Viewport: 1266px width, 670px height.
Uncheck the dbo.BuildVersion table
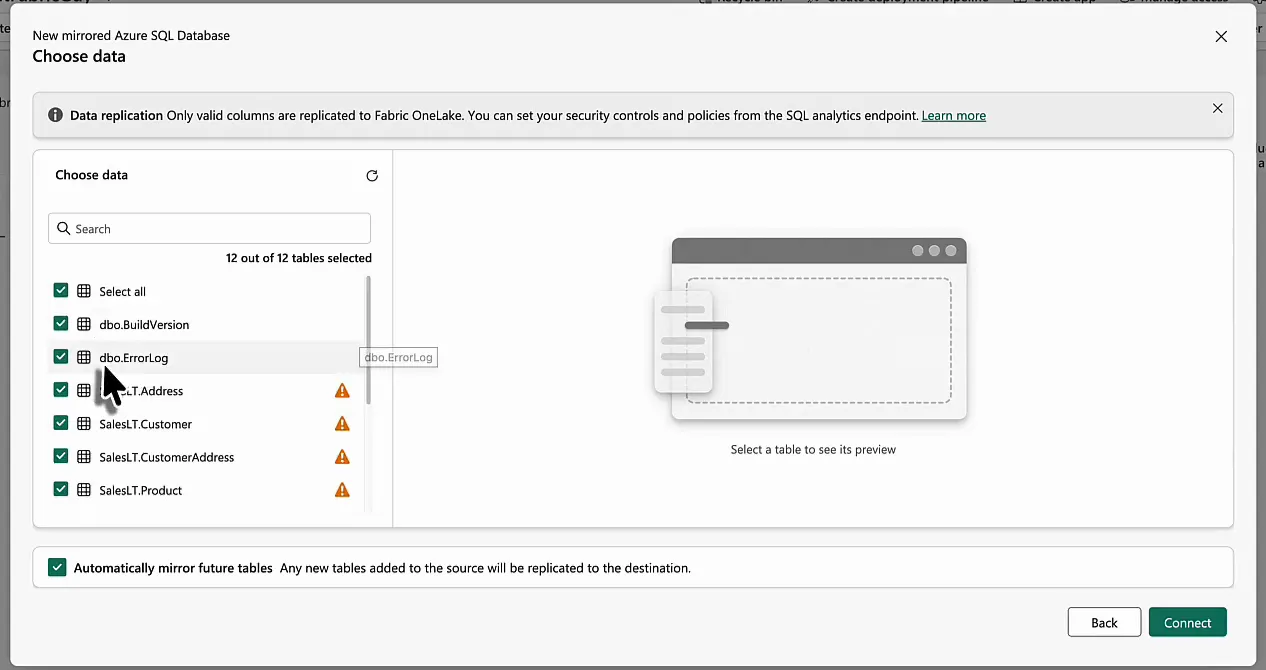[x=61, y=323]
